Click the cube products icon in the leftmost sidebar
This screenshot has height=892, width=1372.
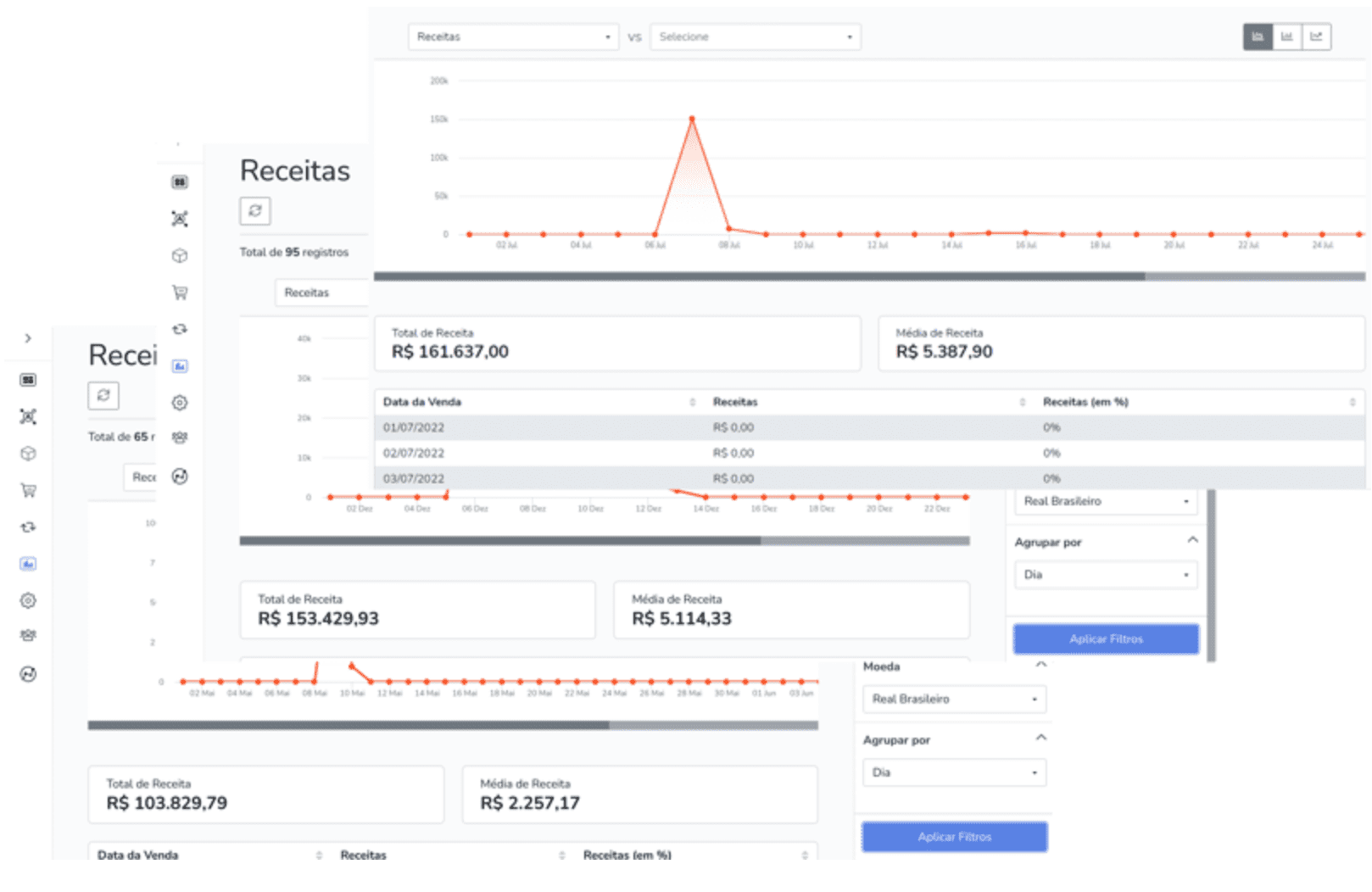point(28,454)
